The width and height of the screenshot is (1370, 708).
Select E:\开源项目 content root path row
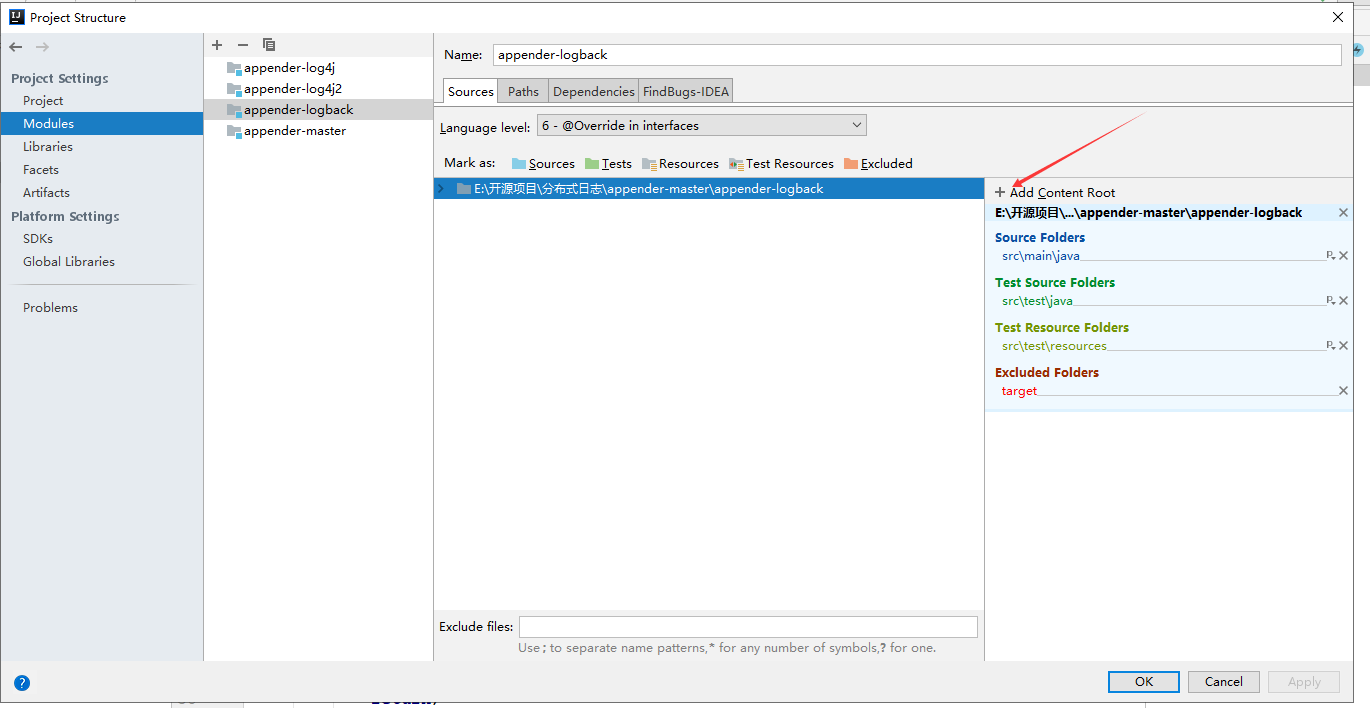click(x=709, y=189)
